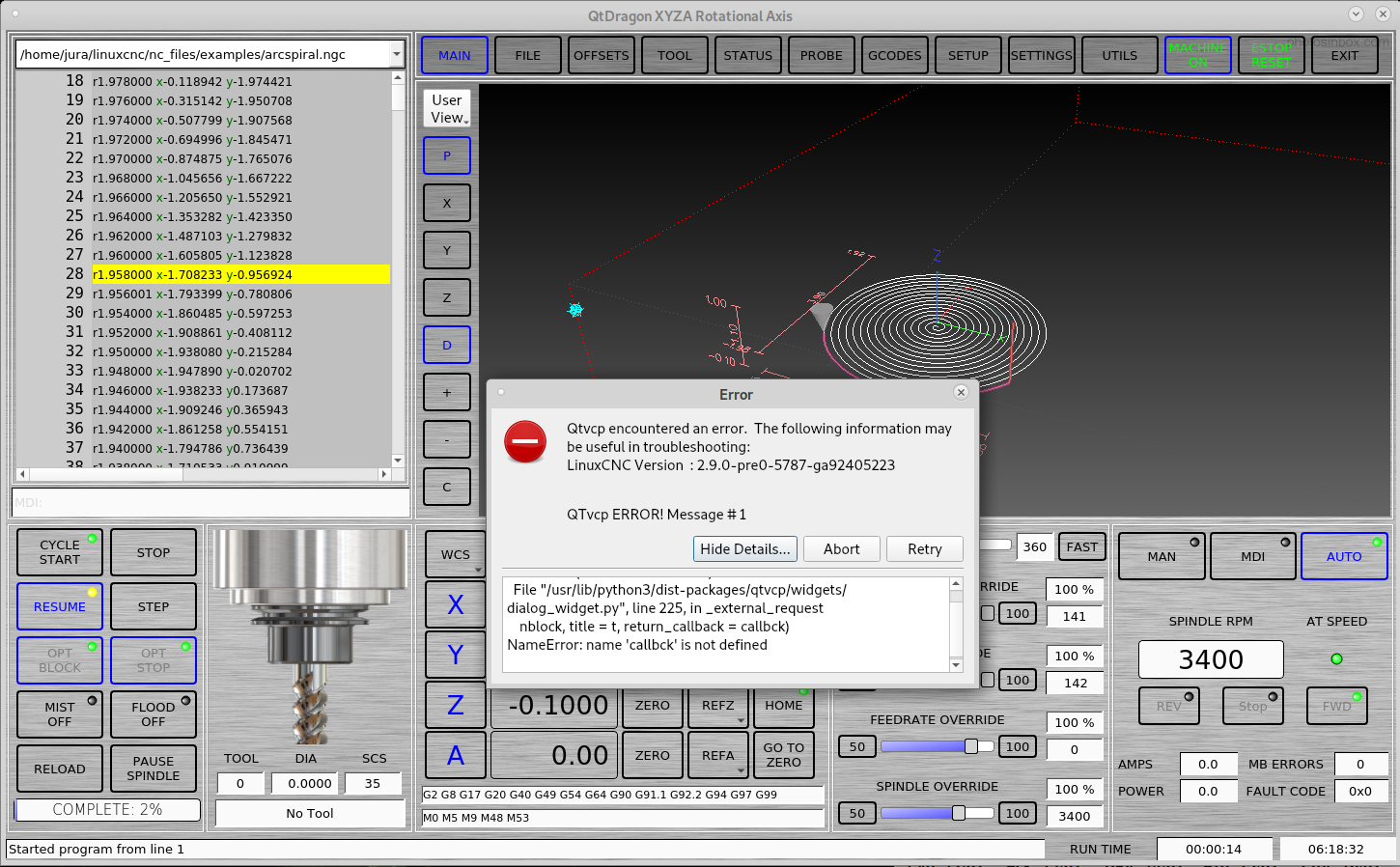This screenshot has height=867, width=1400.
Task: Select the Y axis button
Action: [x=456, y=655]
